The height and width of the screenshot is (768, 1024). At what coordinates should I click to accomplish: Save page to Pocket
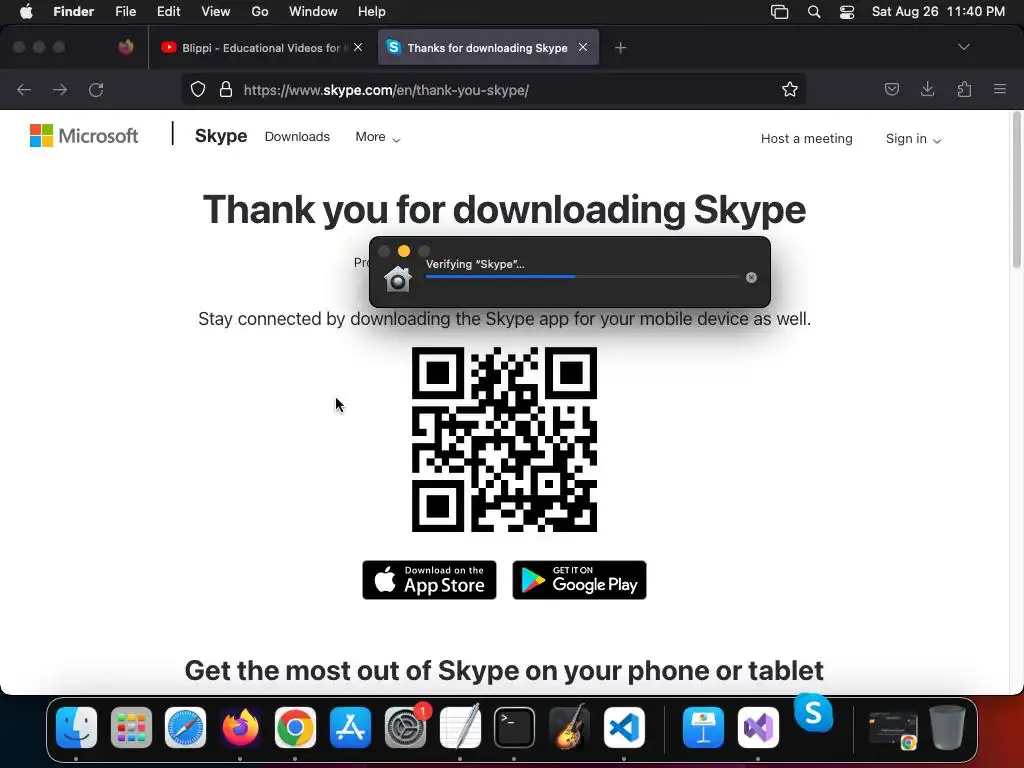(891, 89)
